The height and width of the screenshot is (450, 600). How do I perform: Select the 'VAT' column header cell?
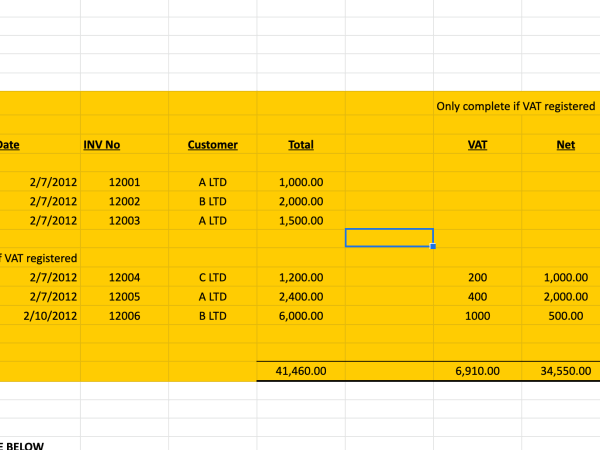point(477,144)
